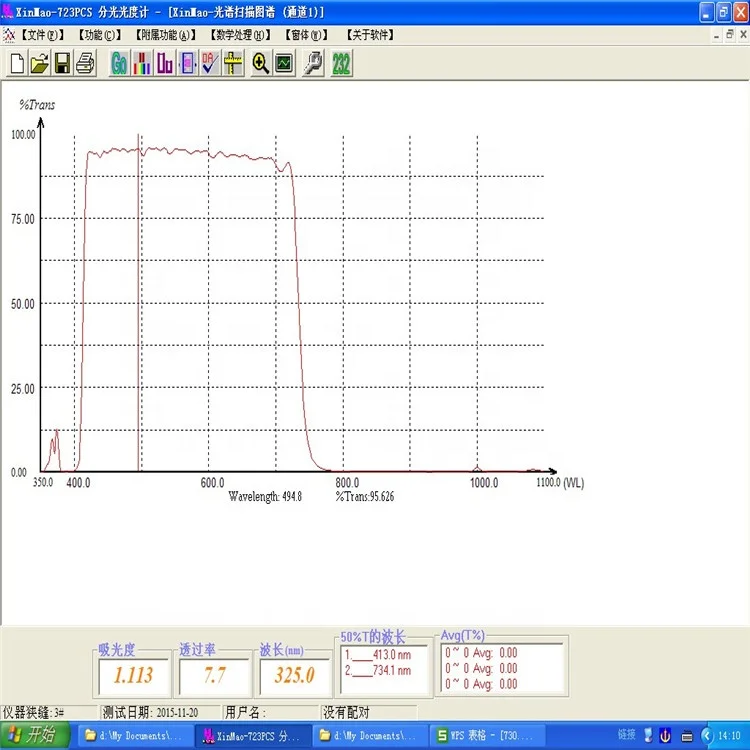The image size is (750, 750).
Task: Click the colored spectrum bars icon
Action: (x=142, y=64)
